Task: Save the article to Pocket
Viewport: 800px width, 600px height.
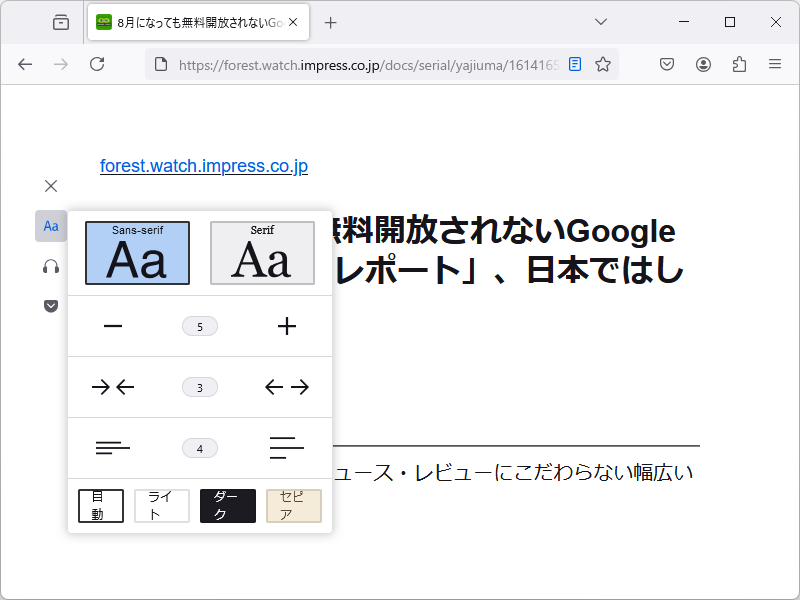Action: tap(667, 63)
